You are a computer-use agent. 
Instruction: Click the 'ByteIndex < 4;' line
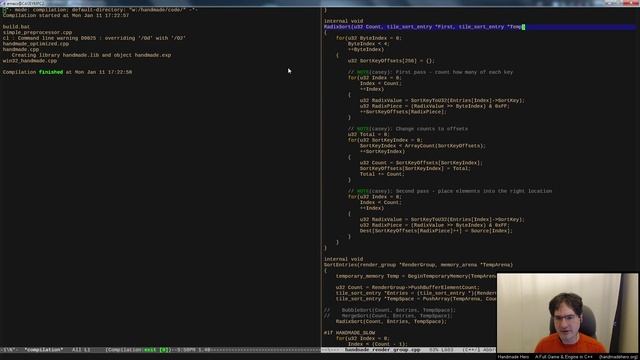point(369,44)
